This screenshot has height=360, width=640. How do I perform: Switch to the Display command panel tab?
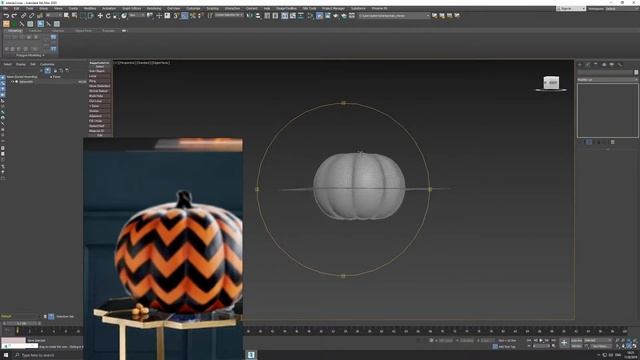click(611, 64)
